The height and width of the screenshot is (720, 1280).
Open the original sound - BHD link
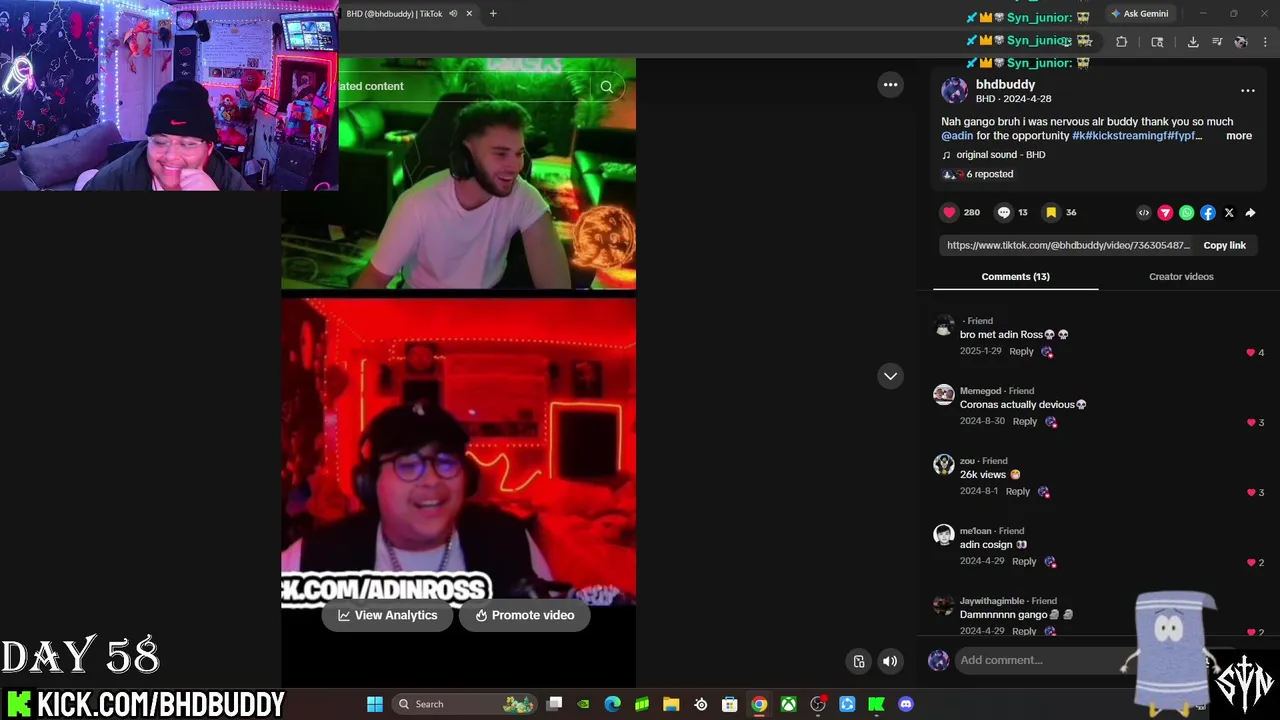tap(1001, 155)
